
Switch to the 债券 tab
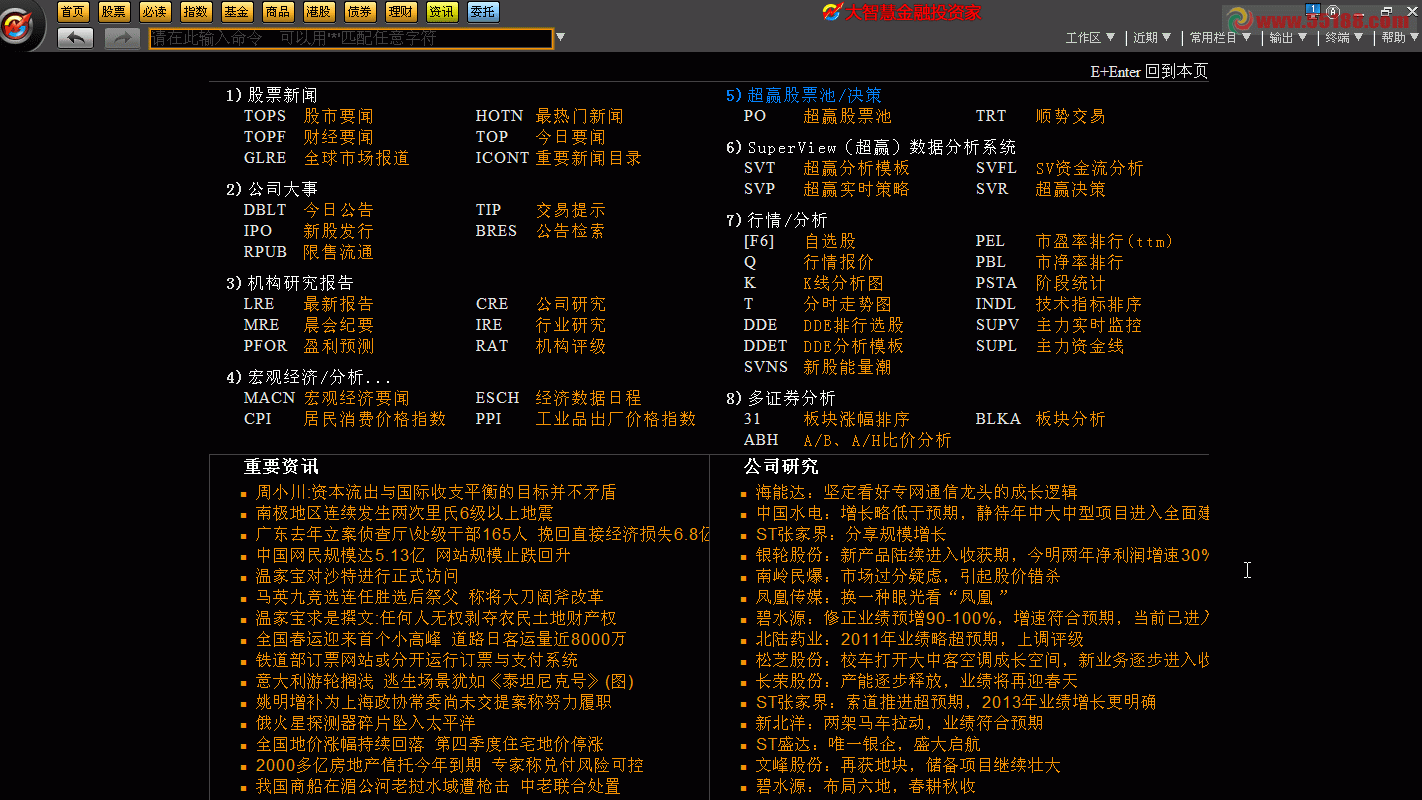pos(360,12)
